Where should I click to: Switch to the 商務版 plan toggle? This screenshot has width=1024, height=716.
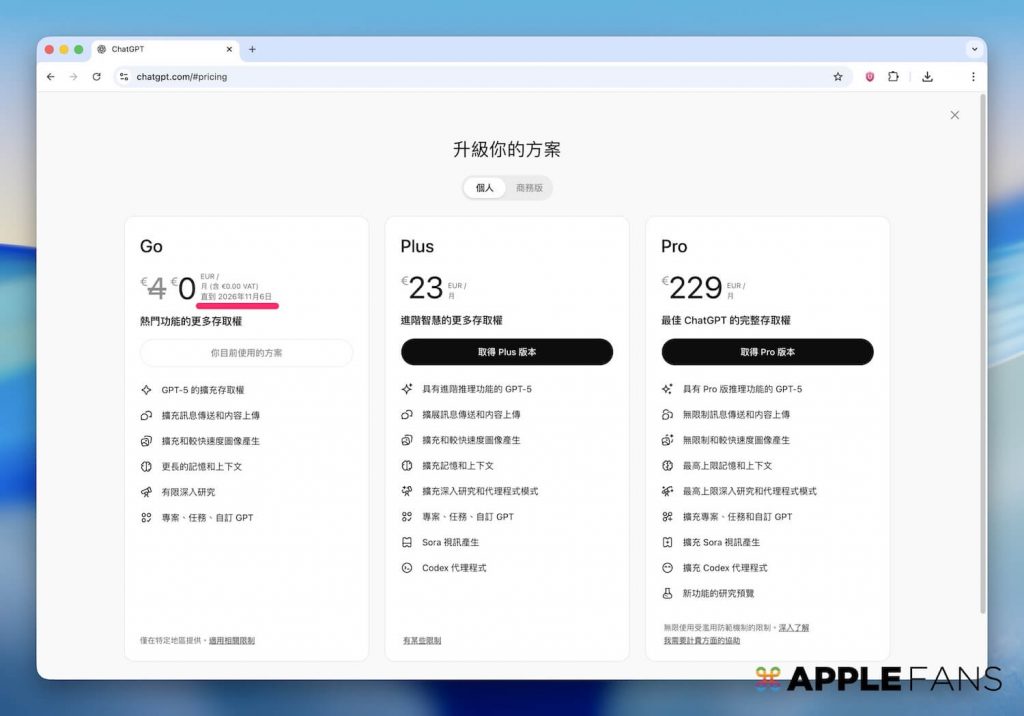(x=529, y=188)
